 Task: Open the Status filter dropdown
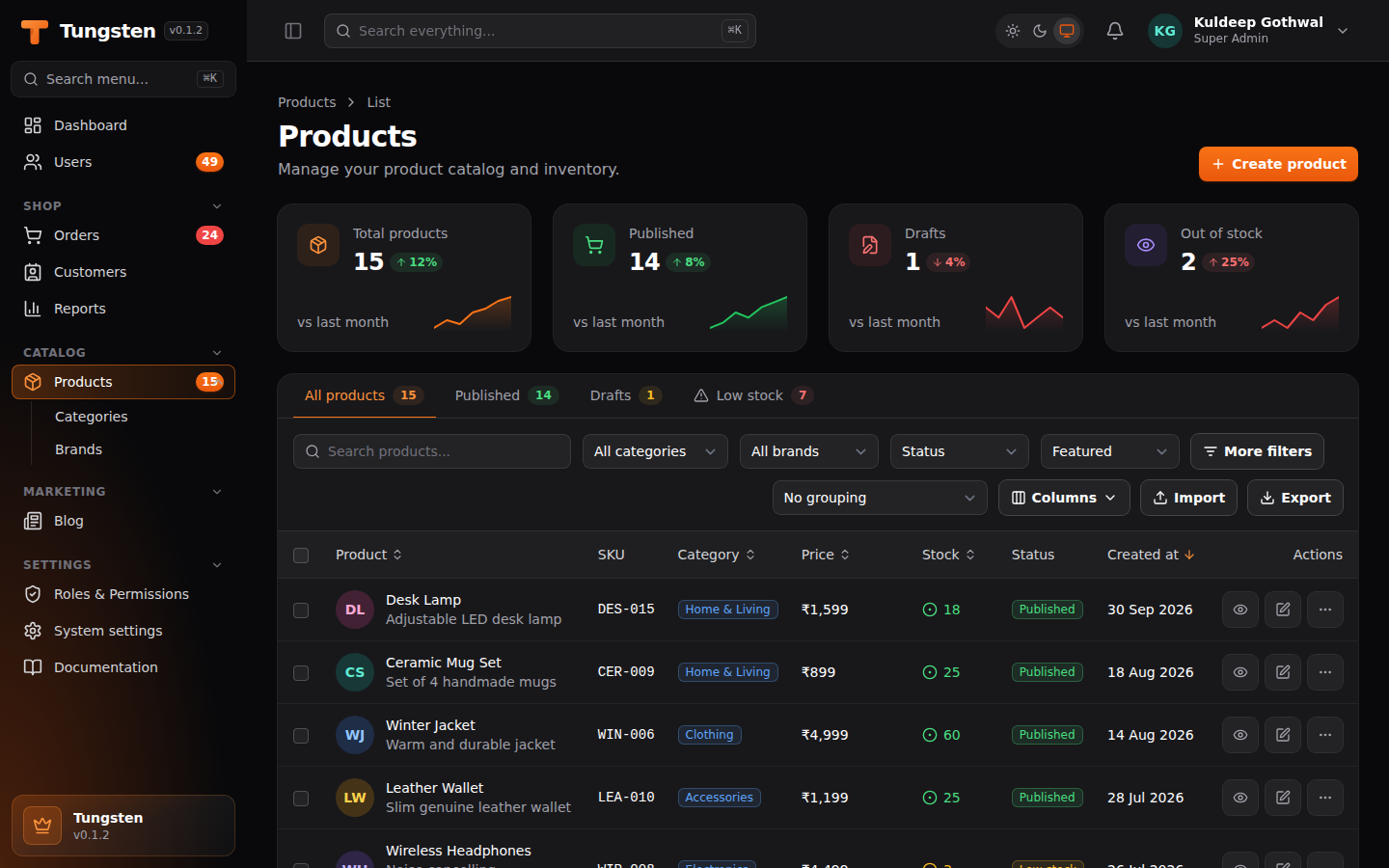[x=960, y=451]
